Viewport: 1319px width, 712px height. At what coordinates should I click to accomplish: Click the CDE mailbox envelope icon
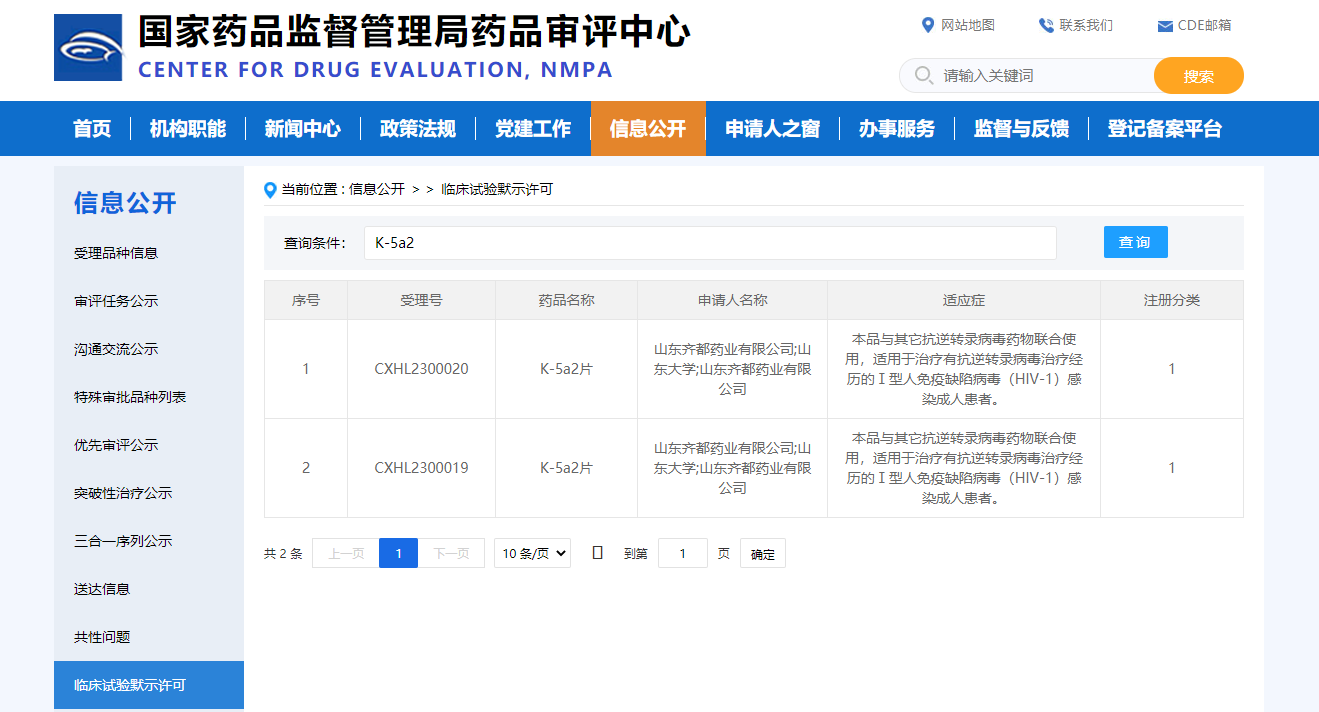pos(1164,26)
